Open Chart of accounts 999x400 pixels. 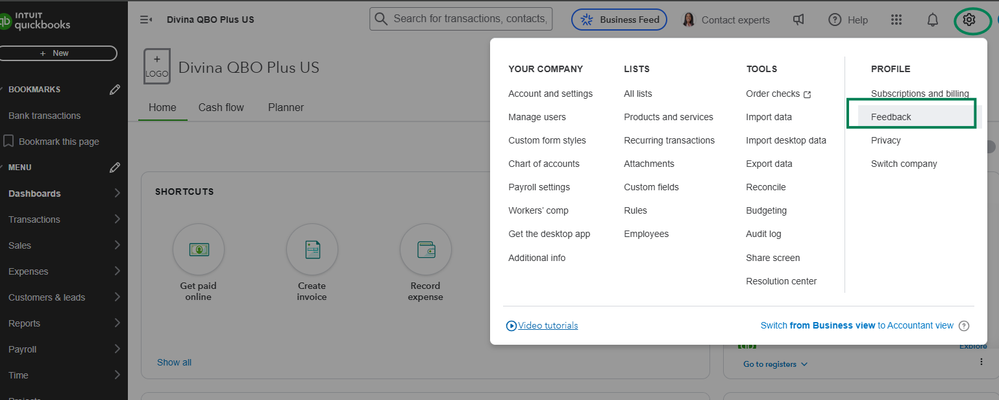click(543, 164)
